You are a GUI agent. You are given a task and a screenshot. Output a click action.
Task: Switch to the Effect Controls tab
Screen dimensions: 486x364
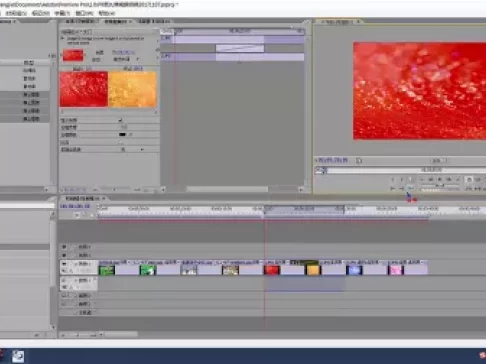116,21
